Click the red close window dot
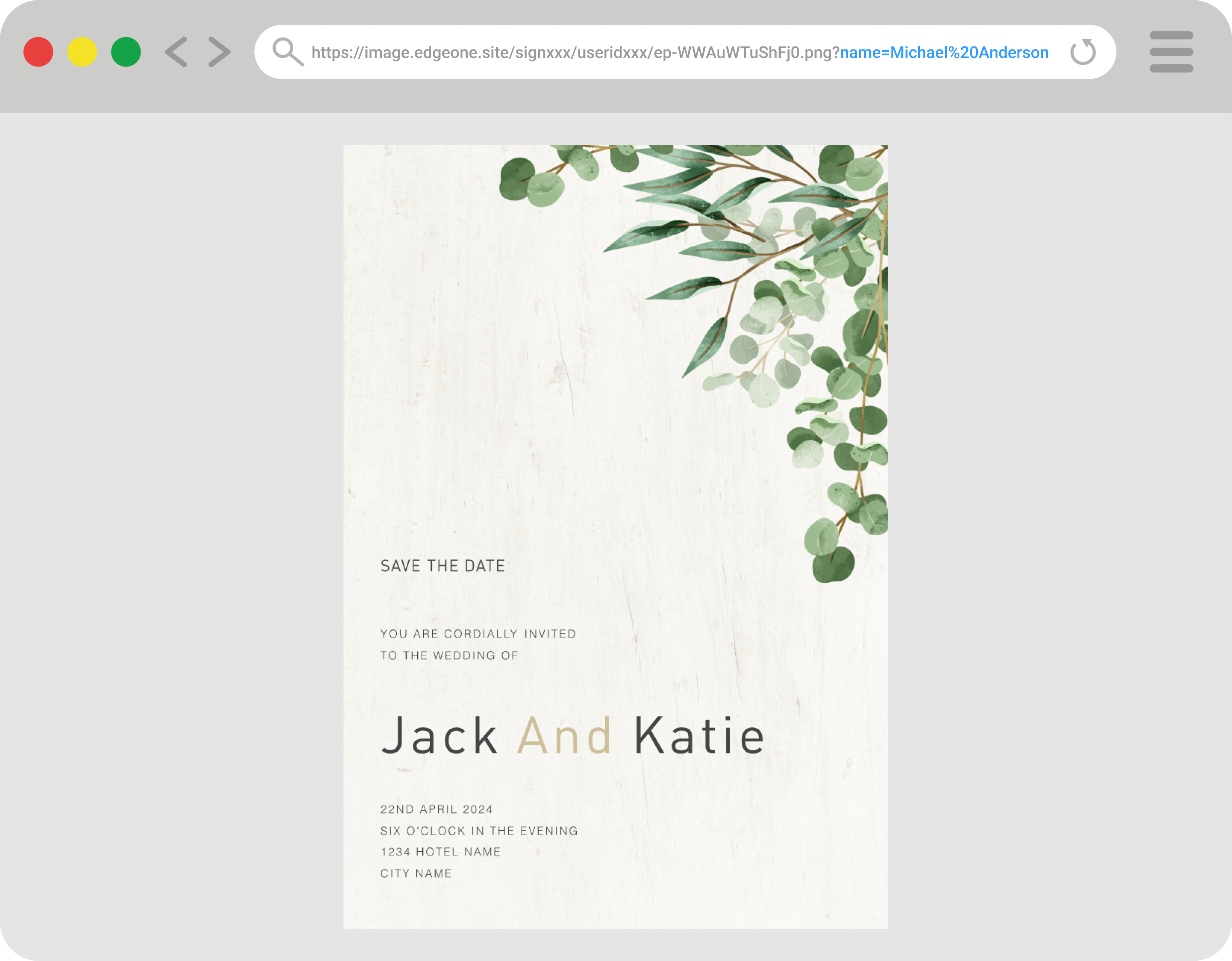1232x961 pixels. 38,52
